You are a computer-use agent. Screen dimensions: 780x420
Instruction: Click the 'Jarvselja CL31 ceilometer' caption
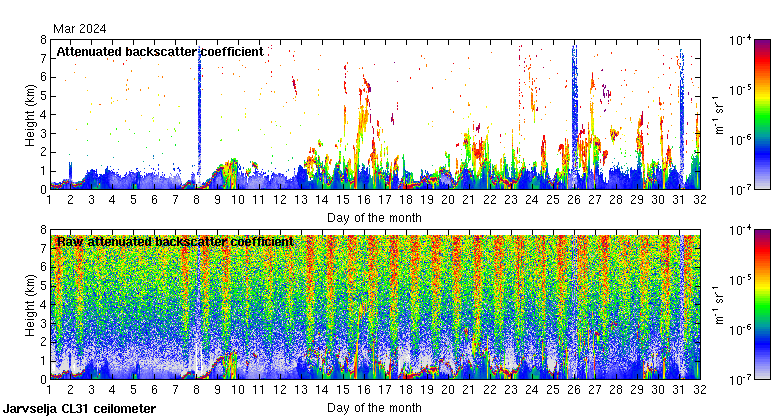[79, 409]
